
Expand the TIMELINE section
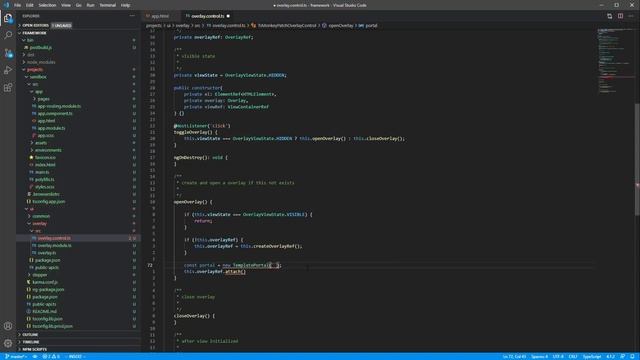coord(31,342)
